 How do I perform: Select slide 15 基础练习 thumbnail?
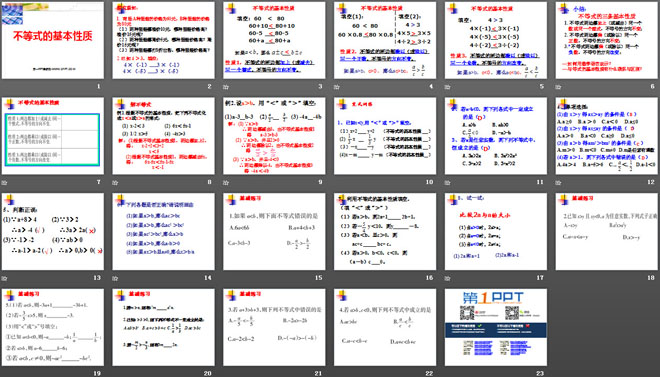(x=274, y=231)
